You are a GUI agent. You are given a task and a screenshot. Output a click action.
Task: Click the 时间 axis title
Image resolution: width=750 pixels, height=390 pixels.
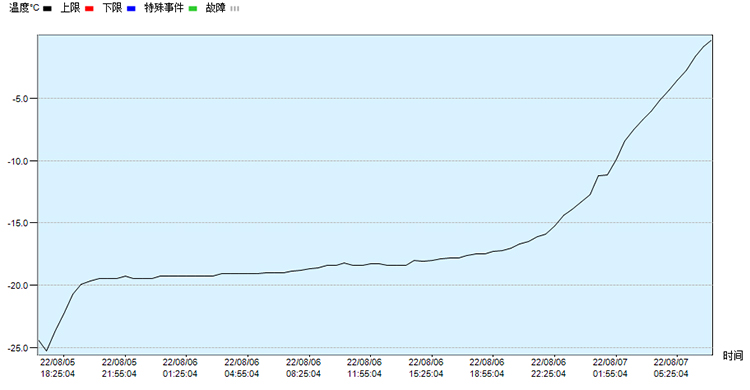tap(733, 356)
